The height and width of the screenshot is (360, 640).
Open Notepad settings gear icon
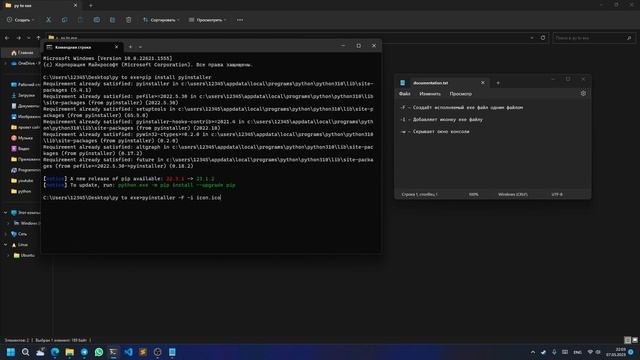point(583,93)
